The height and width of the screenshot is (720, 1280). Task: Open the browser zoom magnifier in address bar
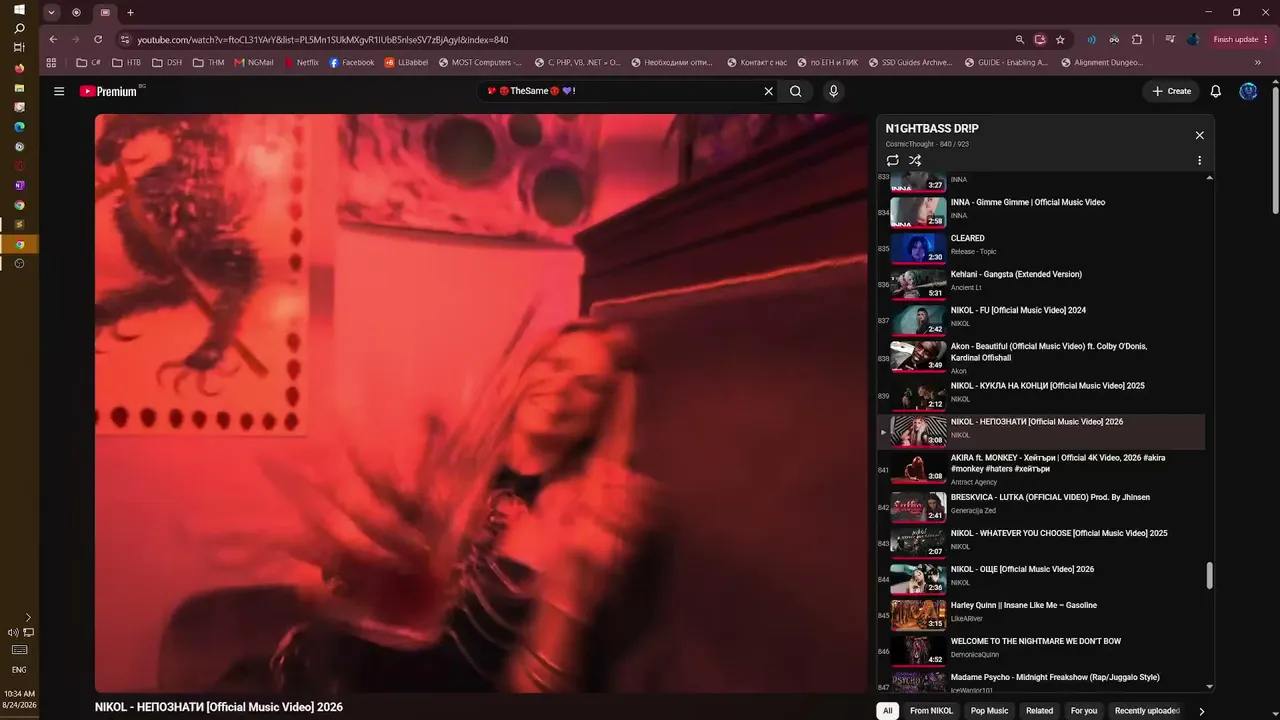[1020, 40]
